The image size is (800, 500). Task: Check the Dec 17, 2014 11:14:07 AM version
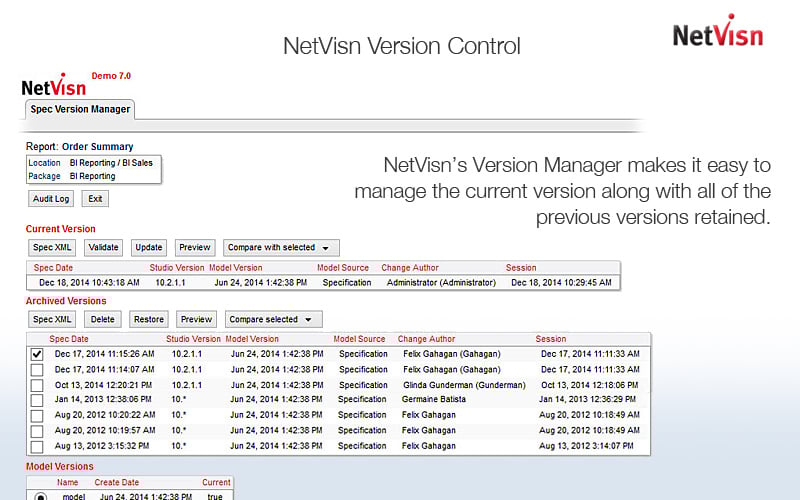37,369
